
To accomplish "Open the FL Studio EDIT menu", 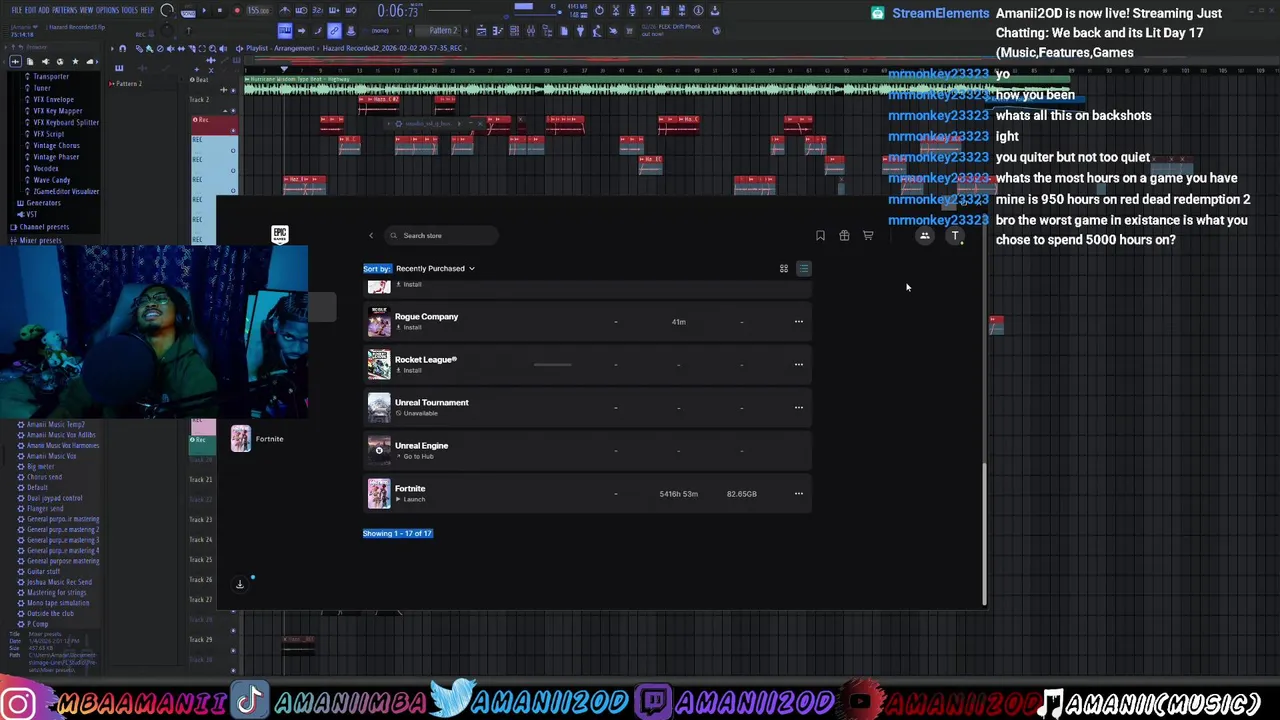I will (x=30, y=10).
